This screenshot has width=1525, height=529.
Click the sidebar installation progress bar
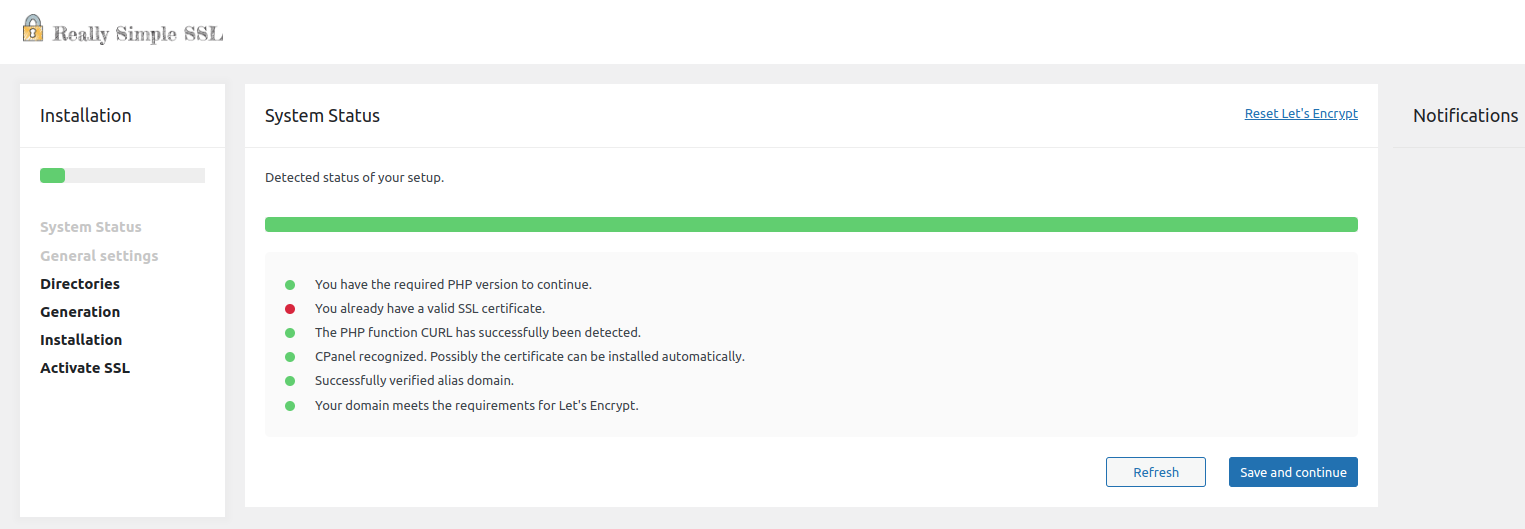point(122,176)
